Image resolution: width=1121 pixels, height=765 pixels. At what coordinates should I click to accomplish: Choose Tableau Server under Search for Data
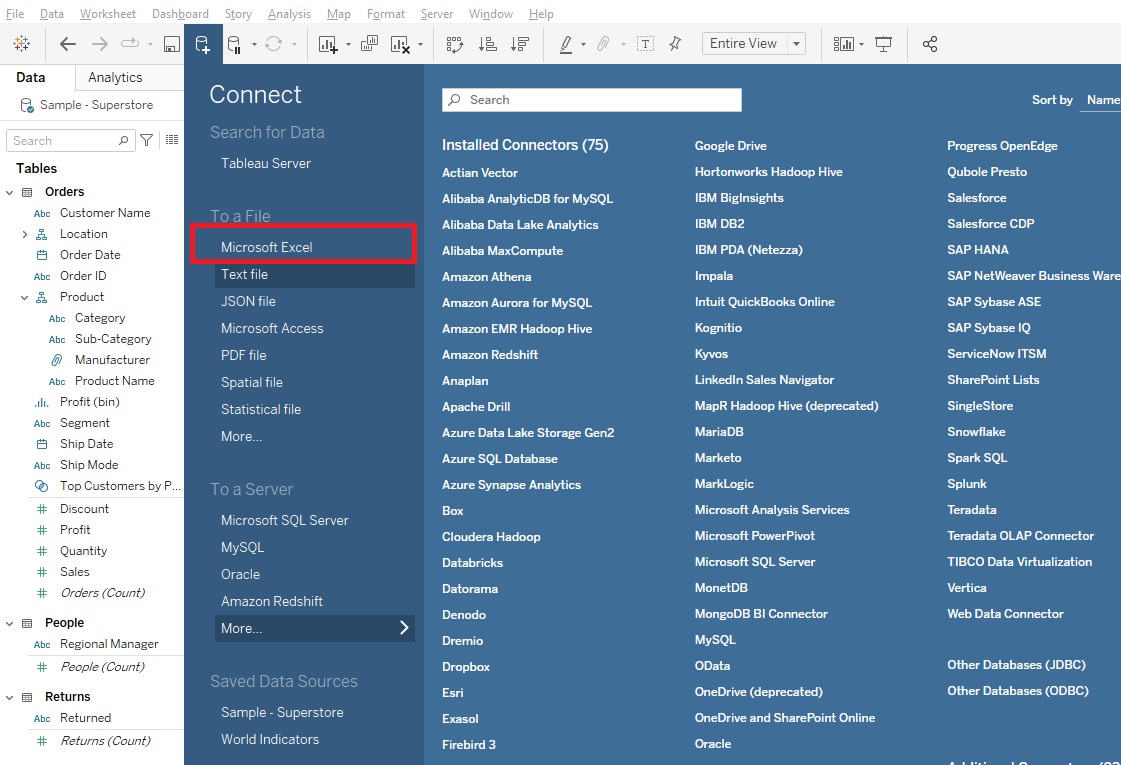[x=266, y=164]
